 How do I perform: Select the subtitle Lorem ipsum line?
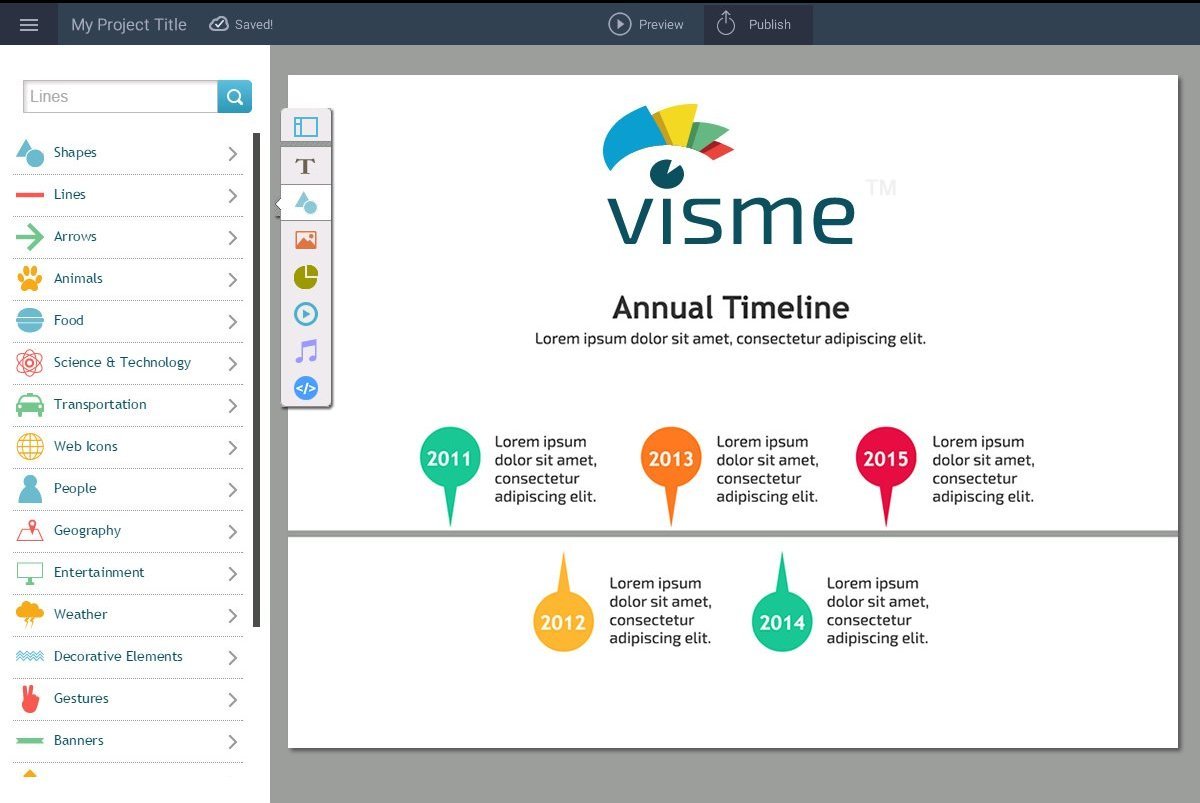[730, 338]
